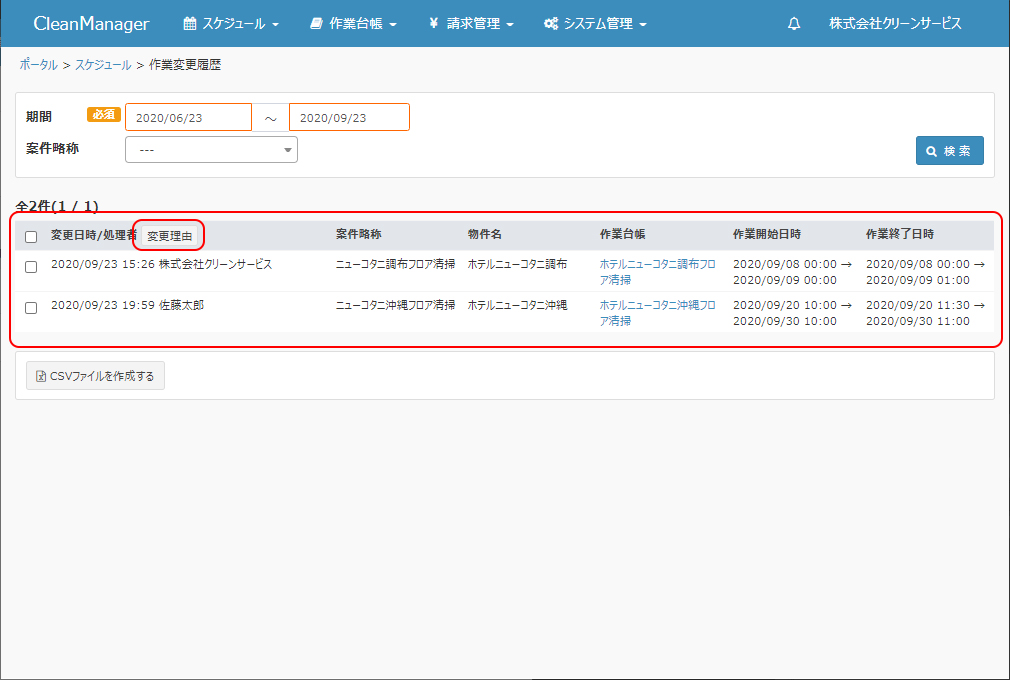Expand the システム管理 dropdown menu
This screenshot has height=680, width=1010.
tap(595, 24)
